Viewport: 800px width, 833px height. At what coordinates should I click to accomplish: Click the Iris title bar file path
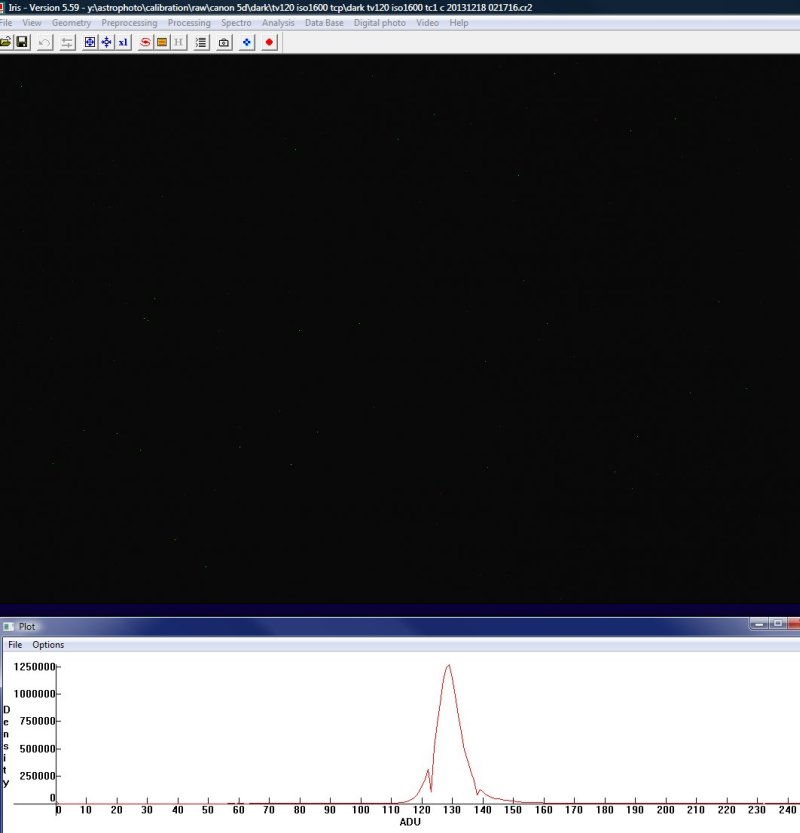pos(310,7)
